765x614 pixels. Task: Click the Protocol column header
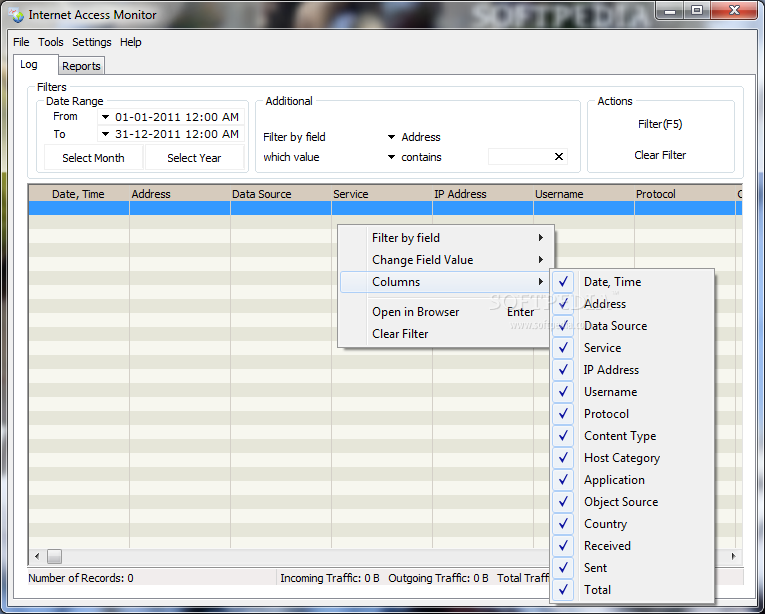(x=684, y=194)
